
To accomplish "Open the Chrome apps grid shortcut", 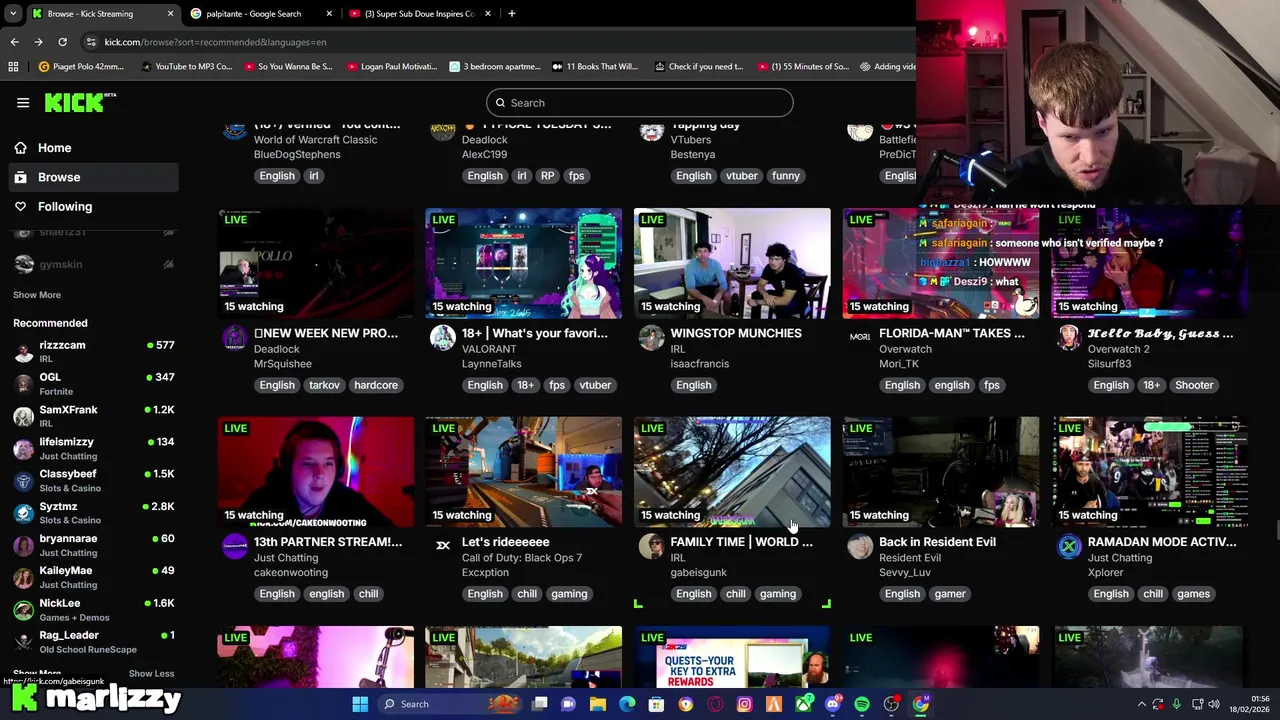I will [13, 67].
